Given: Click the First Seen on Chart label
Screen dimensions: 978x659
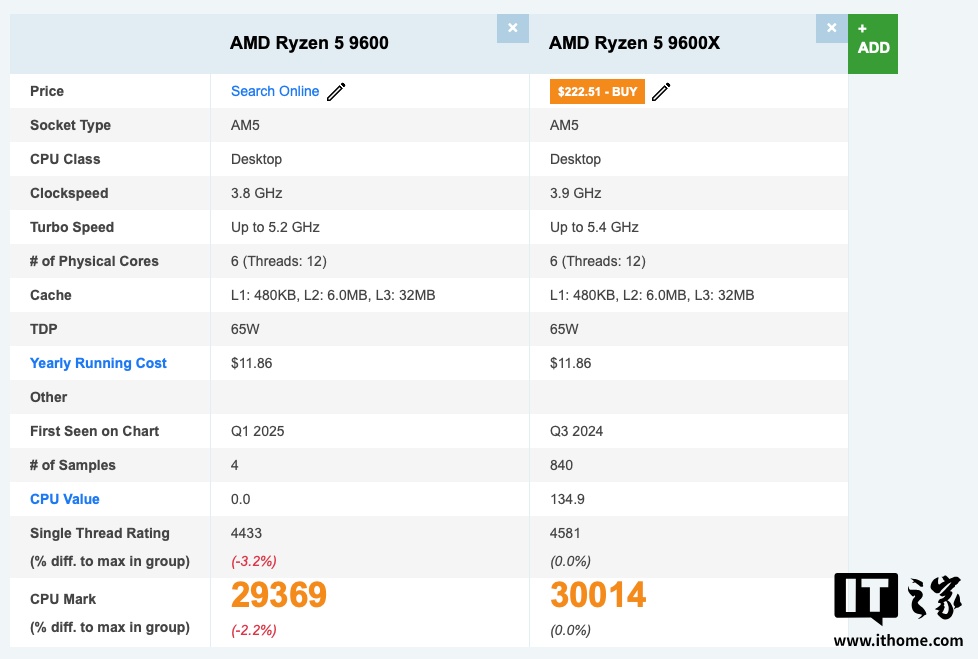Looking at the screenshot, I should [94, 431].
